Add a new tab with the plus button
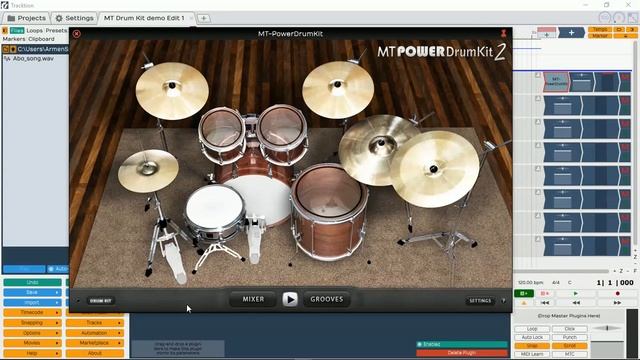This screenshot has width=640, height=360. 204,18
